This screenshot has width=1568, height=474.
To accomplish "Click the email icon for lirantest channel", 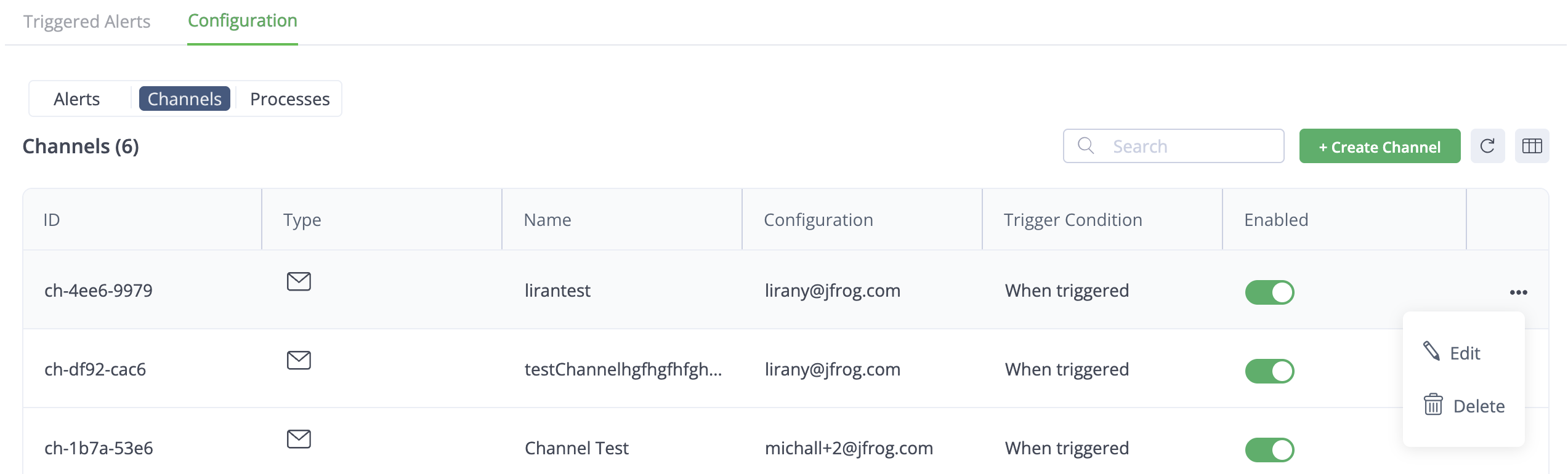I will point(299,281).
